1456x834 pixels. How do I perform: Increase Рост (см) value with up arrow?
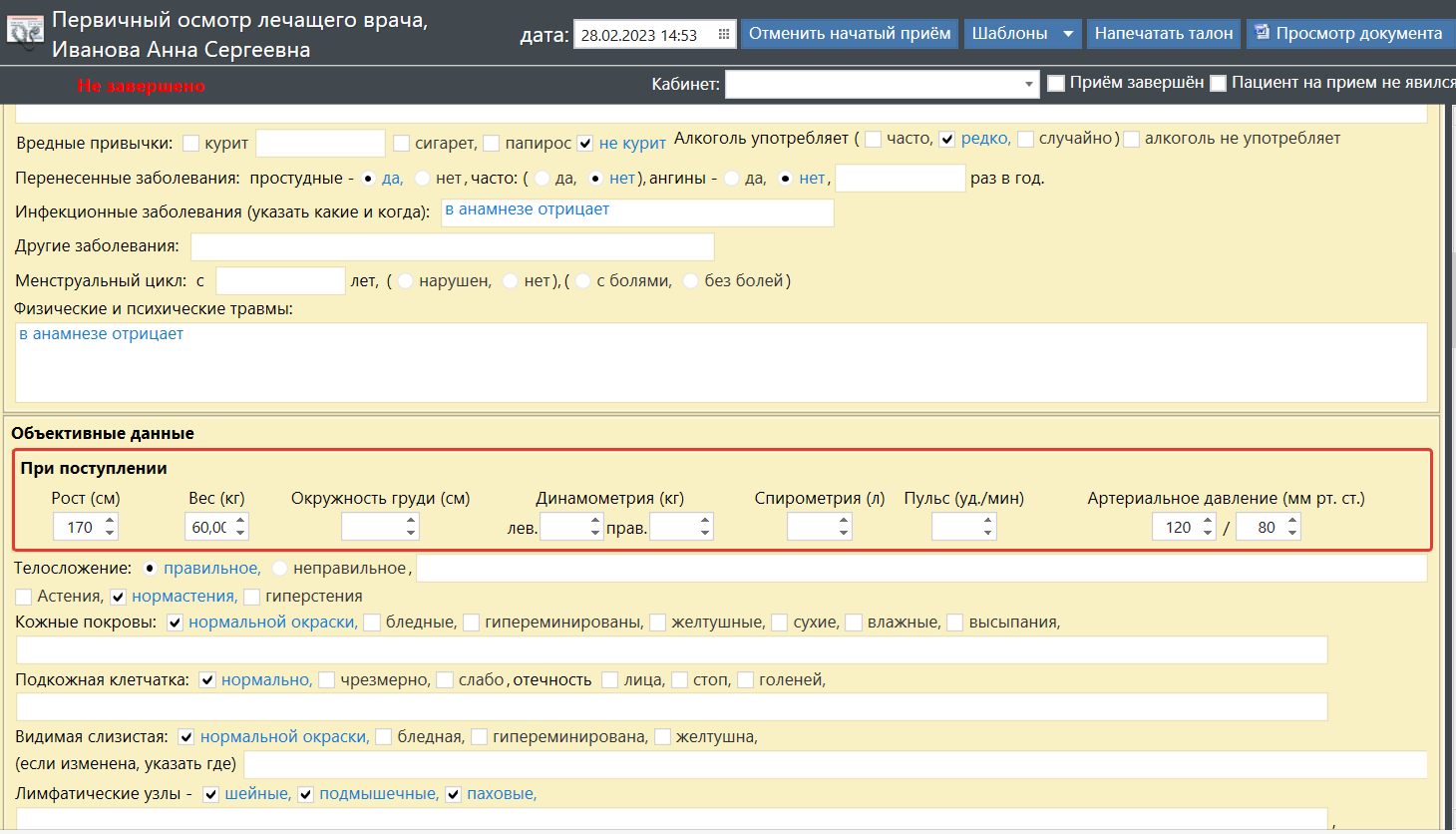(x=110, y=521)
